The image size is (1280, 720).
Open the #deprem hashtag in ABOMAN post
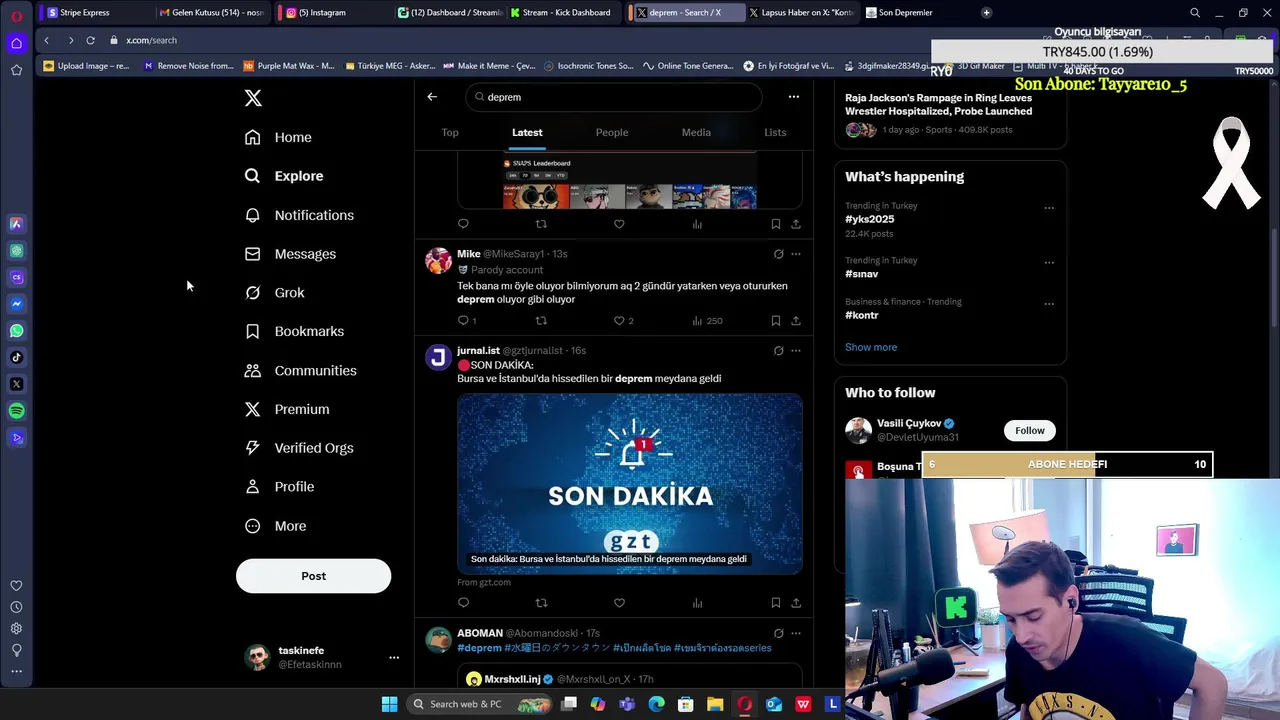pyautogui.click(x=479, y=648)
